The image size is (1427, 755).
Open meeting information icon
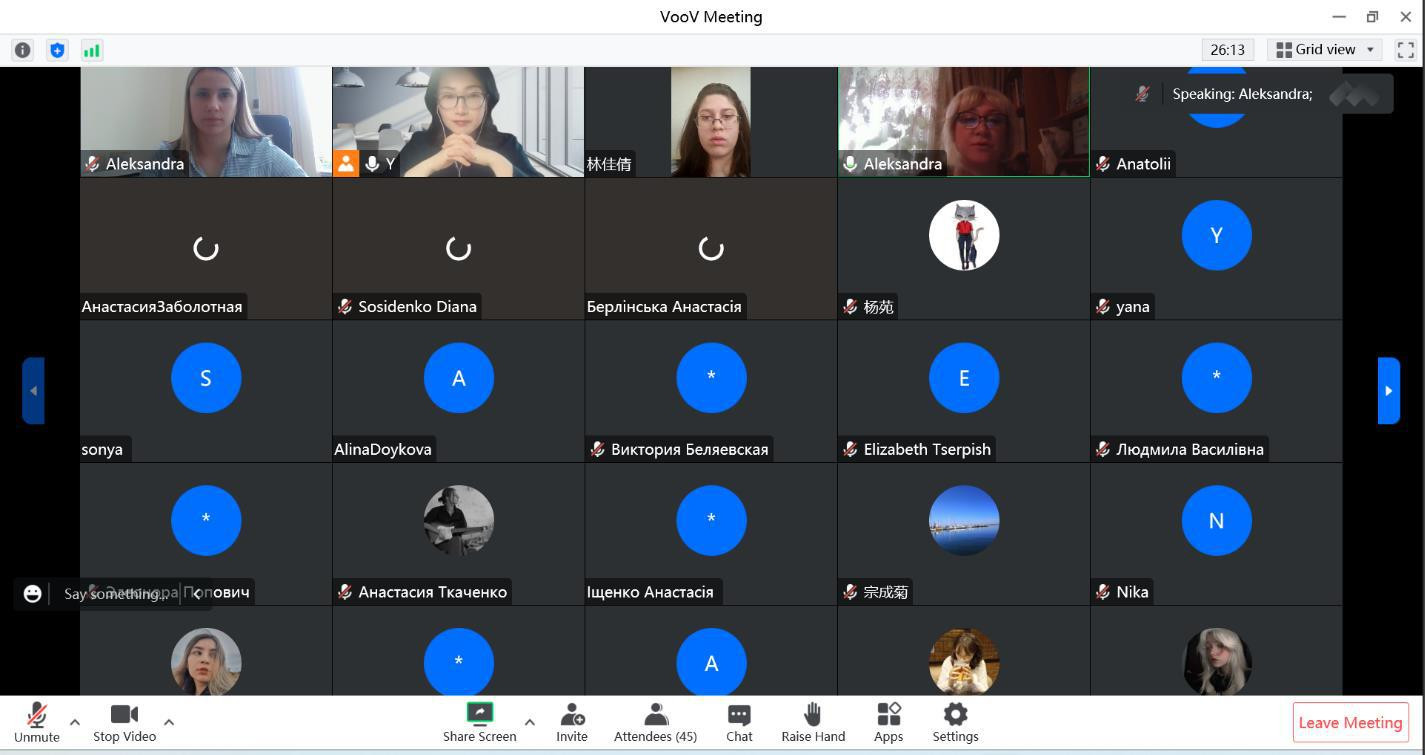coord(22,50)
